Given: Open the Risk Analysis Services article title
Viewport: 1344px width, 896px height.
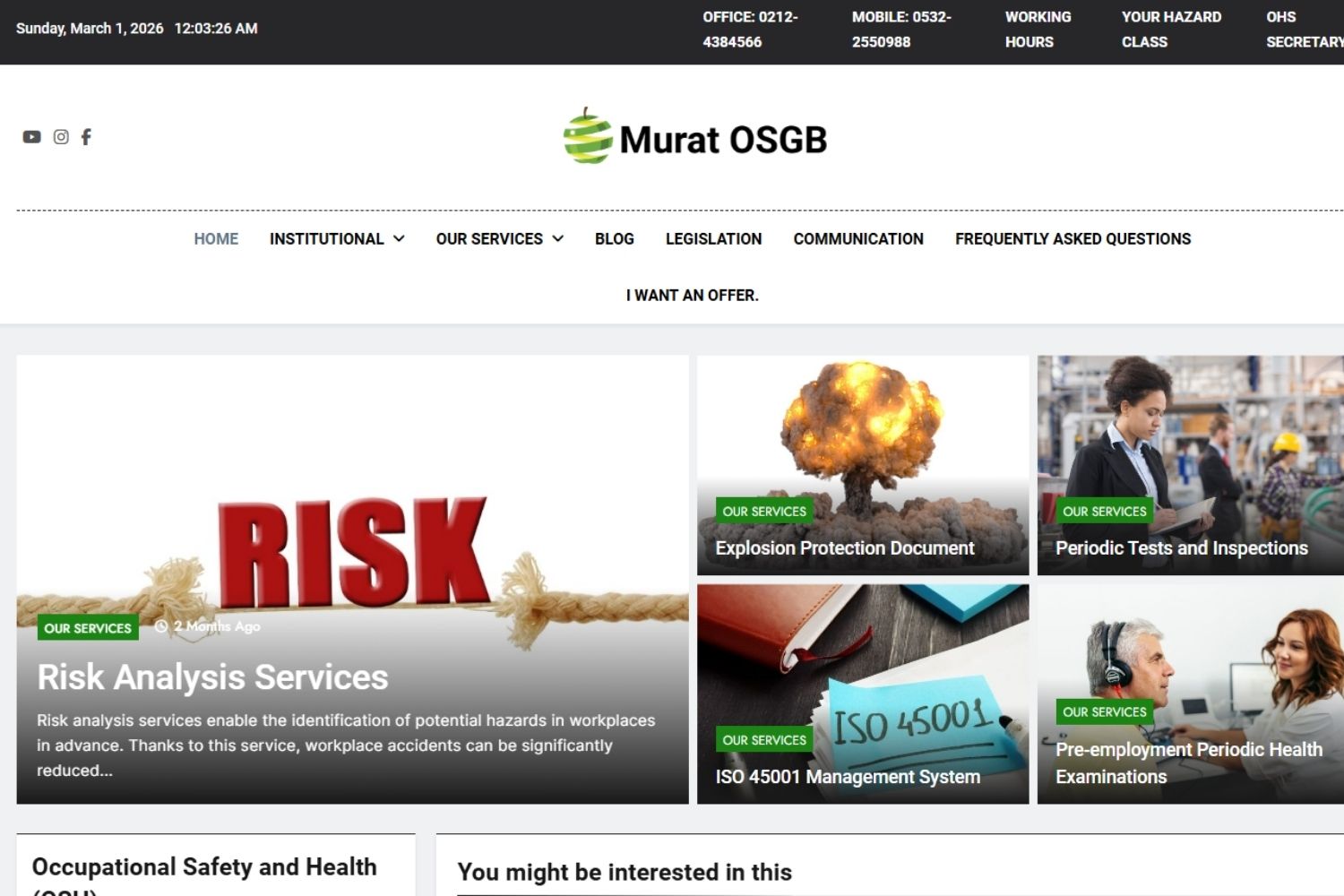Looking at the screenshot, I should pos(212,677).
